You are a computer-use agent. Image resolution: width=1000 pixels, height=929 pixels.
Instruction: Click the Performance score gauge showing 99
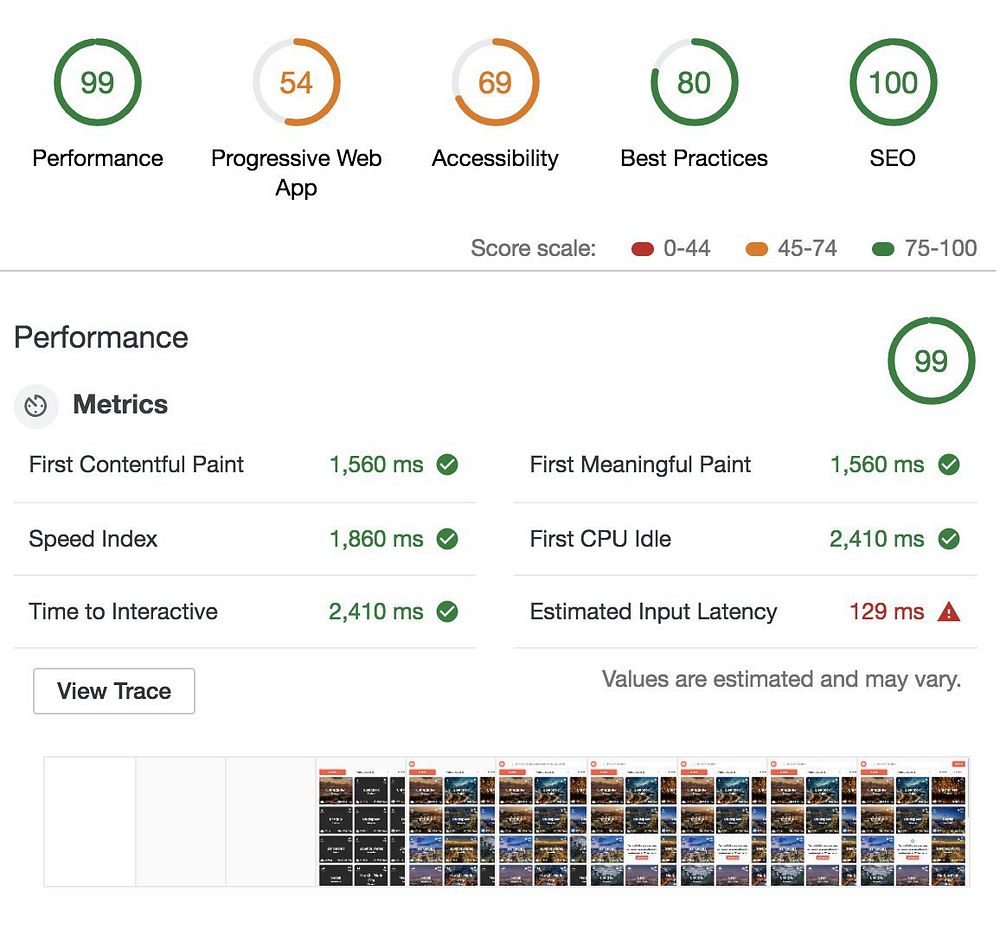point(97,82)
